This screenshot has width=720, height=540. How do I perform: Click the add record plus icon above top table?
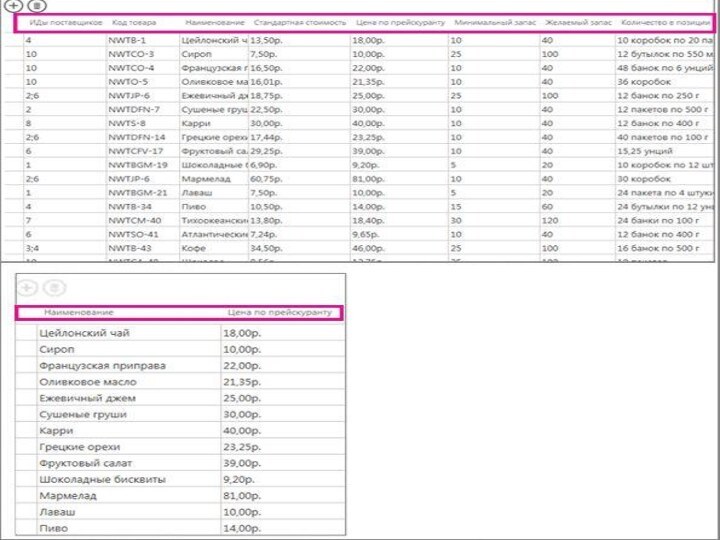pyautogui.click(x=14, y=6)
